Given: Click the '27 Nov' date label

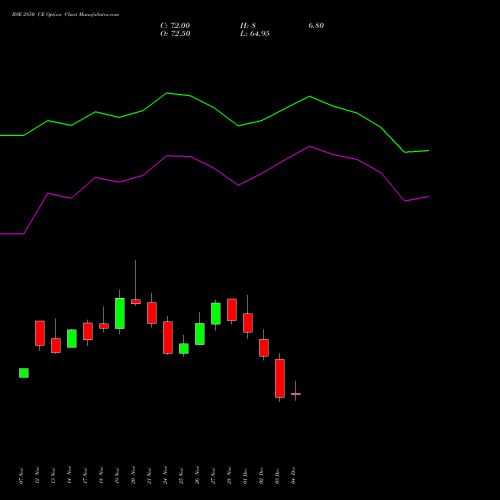Looking at the screenshot, I should pyautogui.click(x=214, y=476).
